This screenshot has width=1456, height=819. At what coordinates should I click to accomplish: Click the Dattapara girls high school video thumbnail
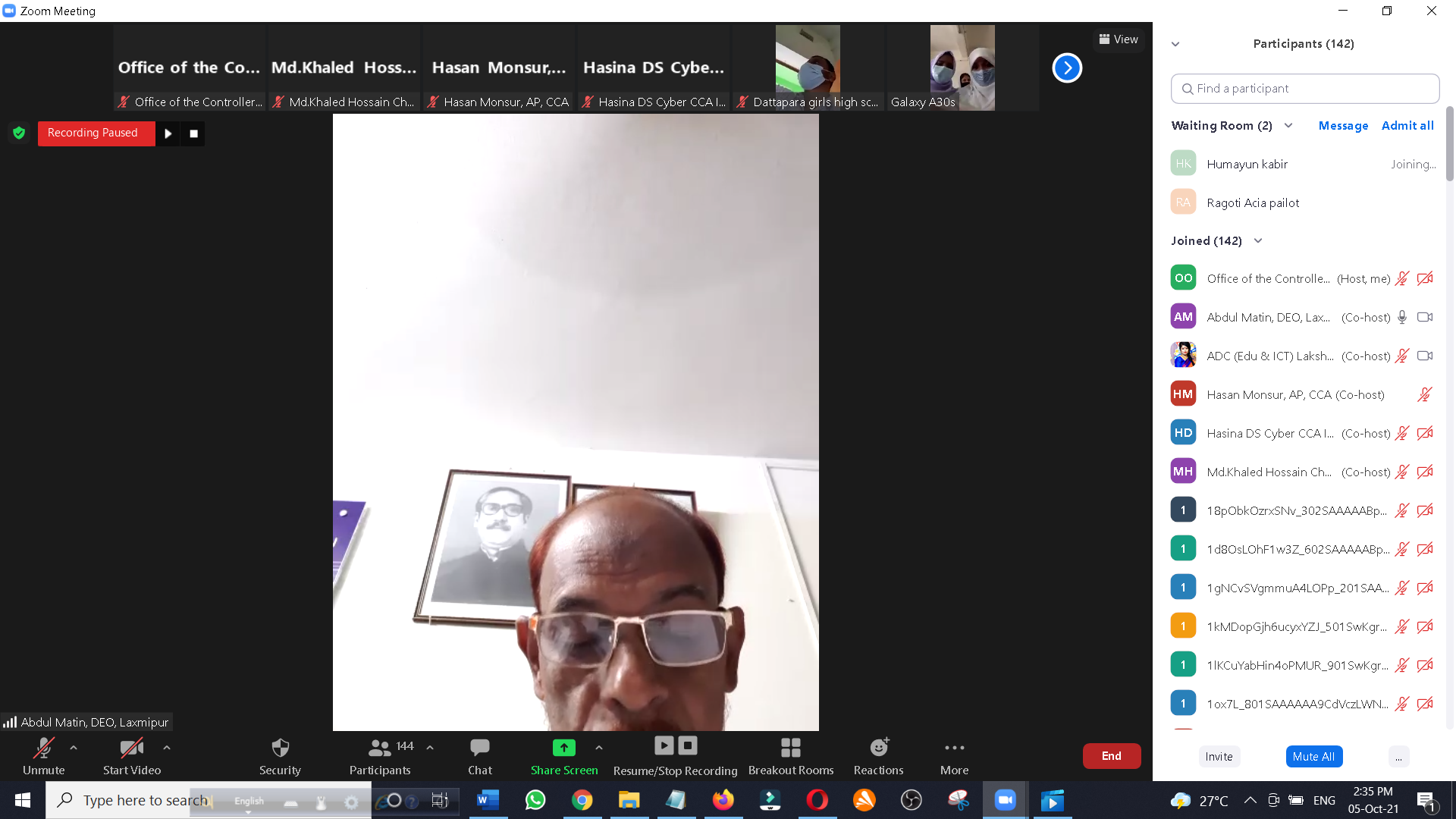808,68
